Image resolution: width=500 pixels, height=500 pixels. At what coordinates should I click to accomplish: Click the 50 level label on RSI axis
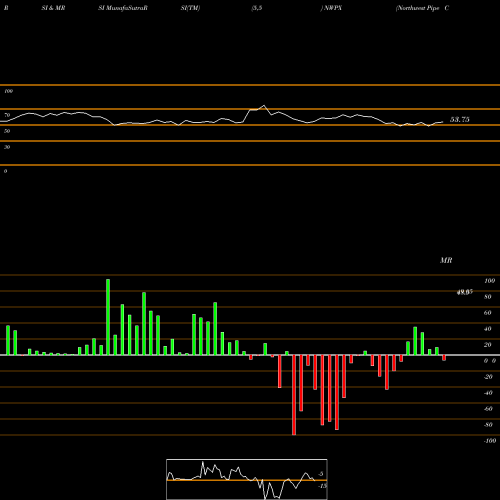pyautogui.click(x=7, y=131)
